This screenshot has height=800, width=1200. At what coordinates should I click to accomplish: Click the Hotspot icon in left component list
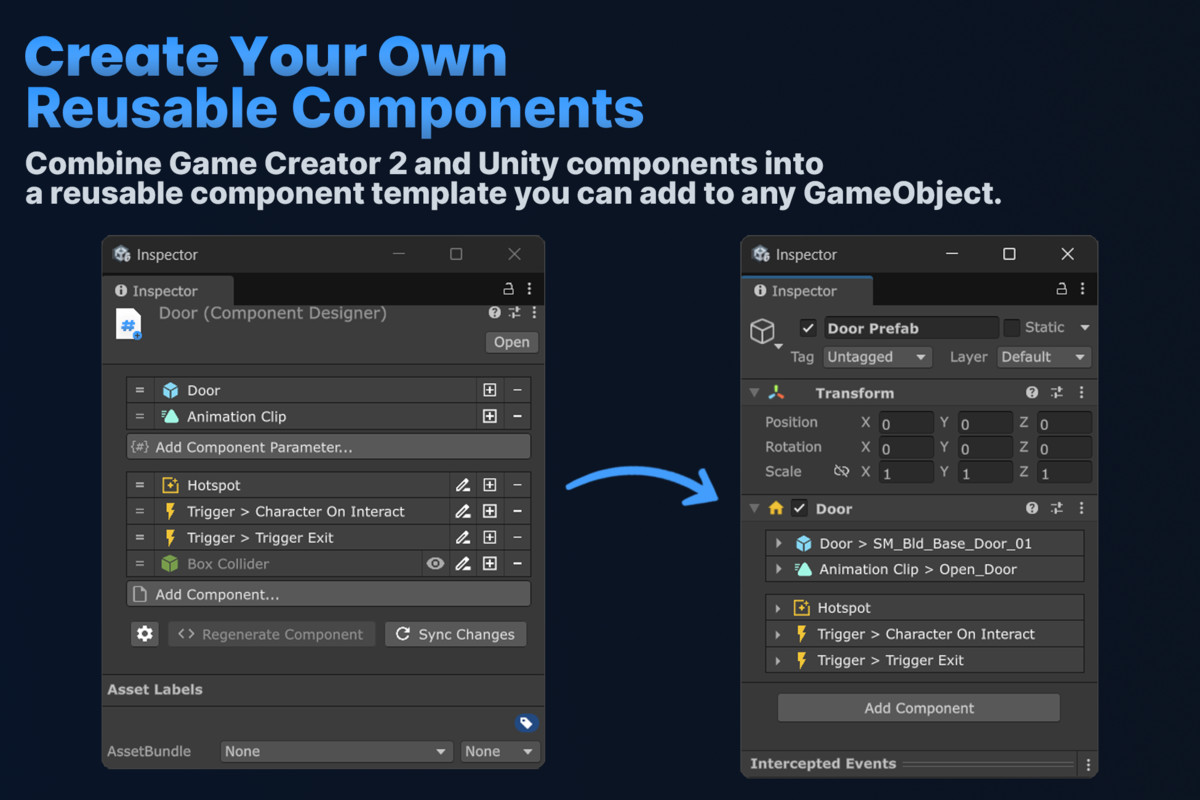tap(170, 485)
